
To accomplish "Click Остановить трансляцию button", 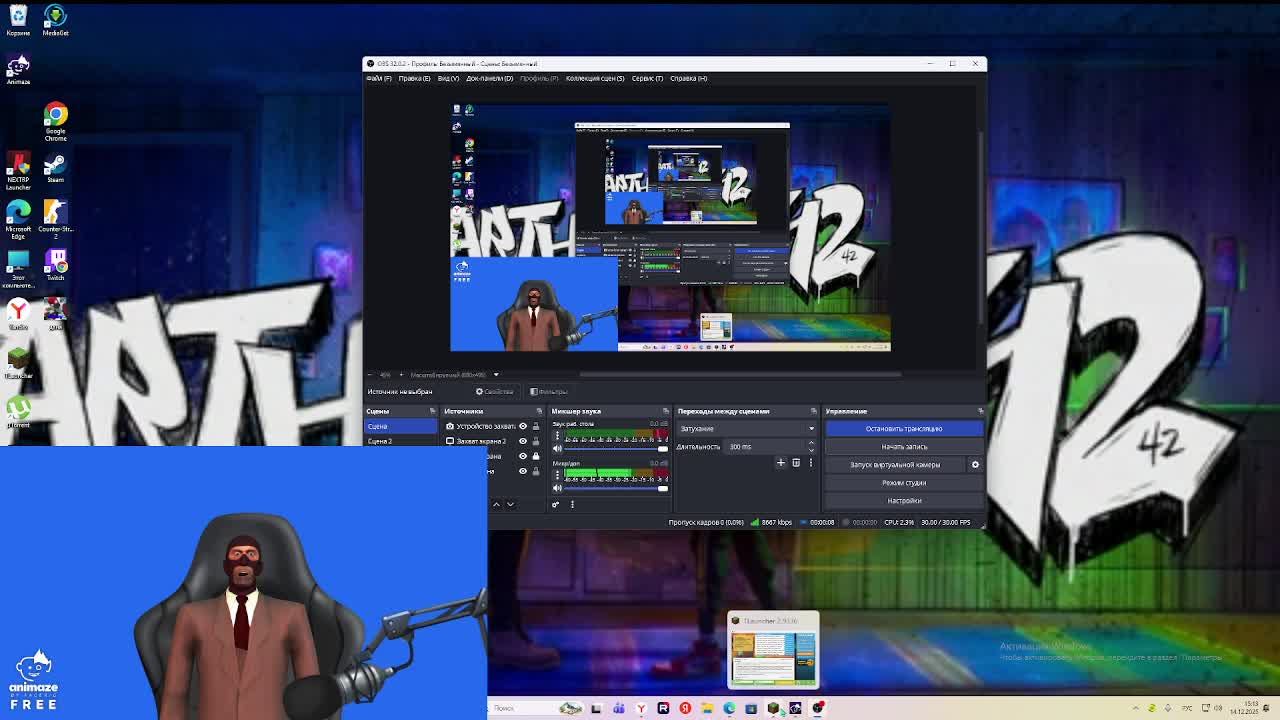I will coord(904,429).
